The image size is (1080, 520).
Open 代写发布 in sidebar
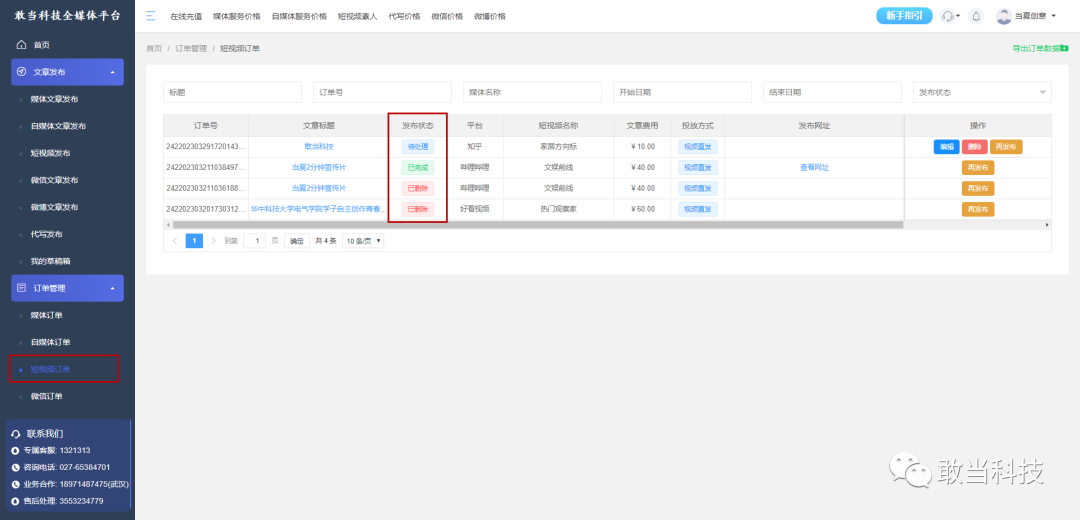(x=46, y=234)
